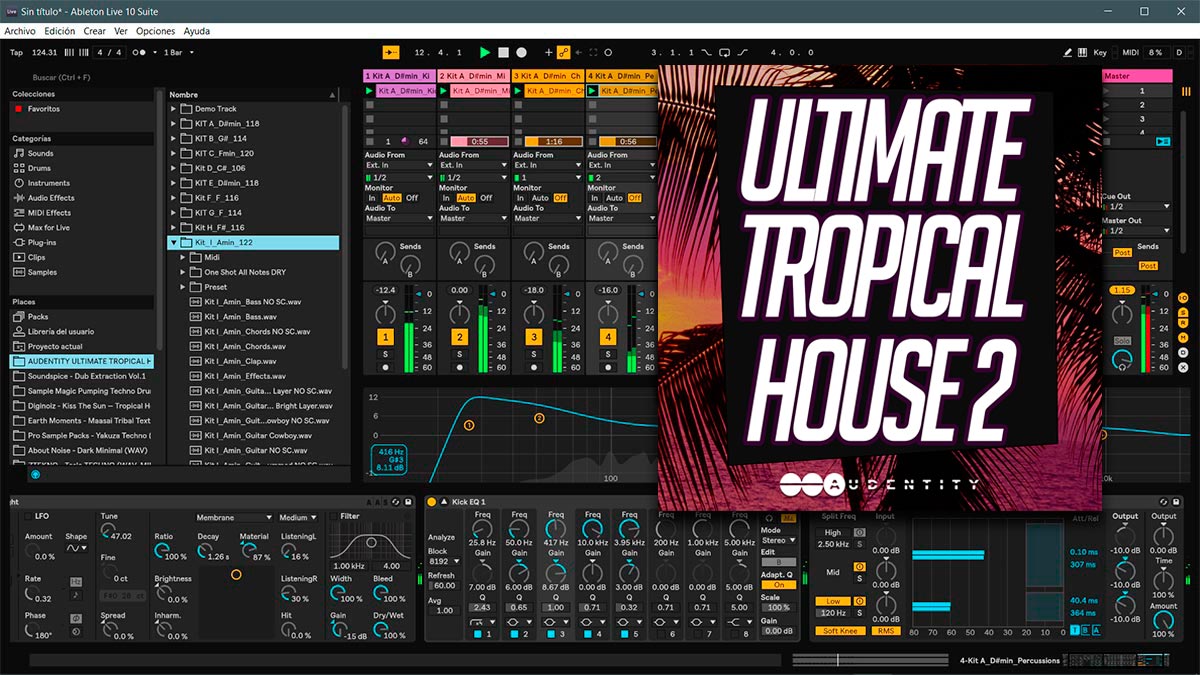Open the Cue Out 1/2 dropdown
The width and height of the screenshot is (1200, 675).
[1136, 207]
